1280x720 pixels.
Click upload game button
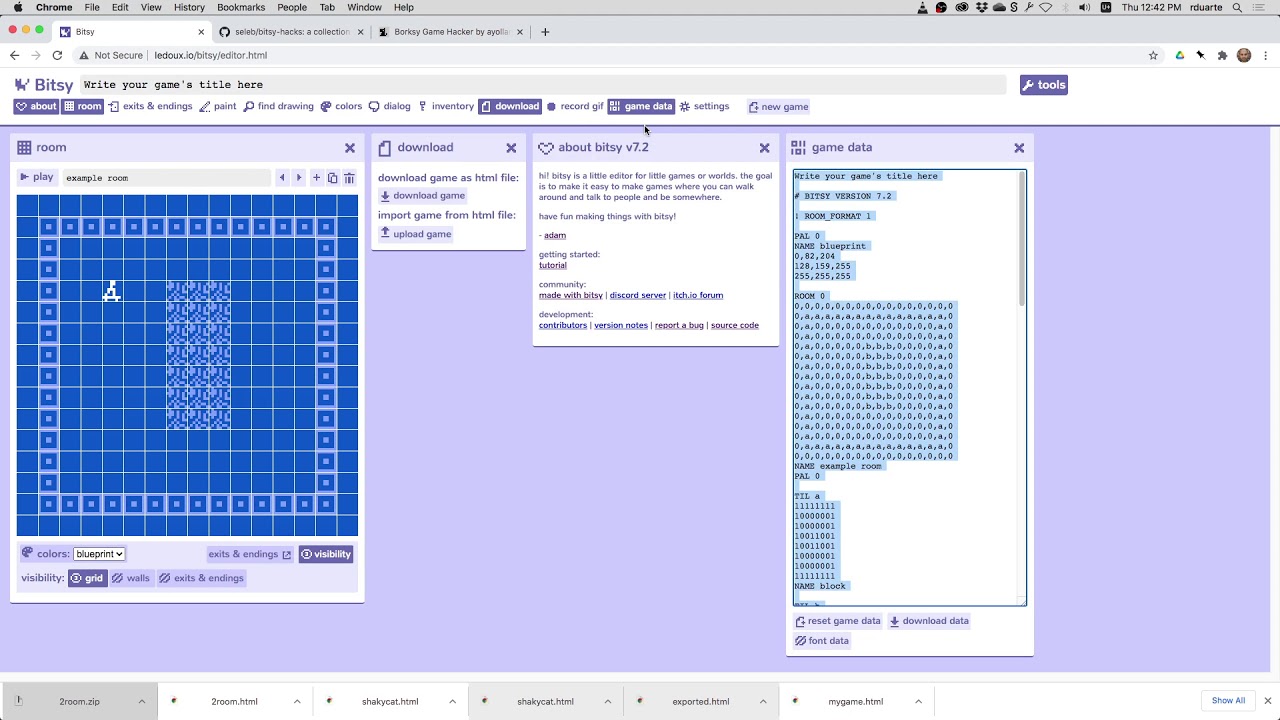(415, 234)
